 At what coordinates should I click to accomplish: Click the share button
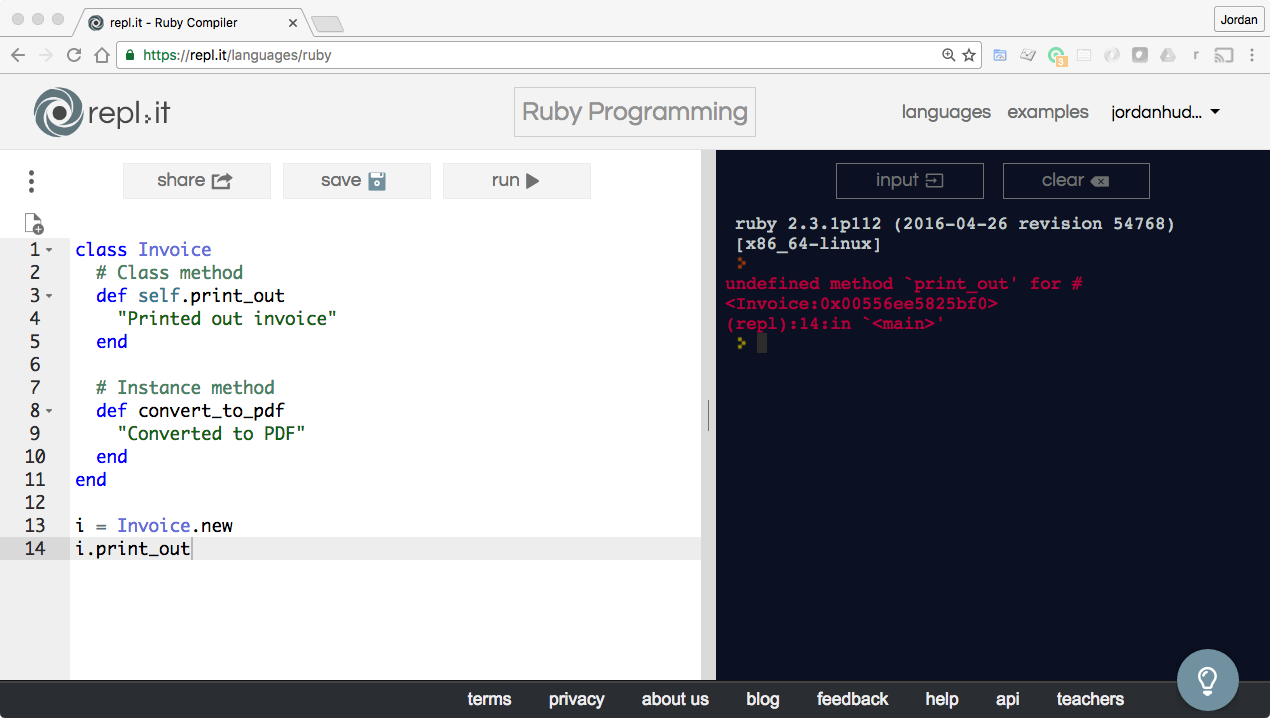click(x=197, y=181)
